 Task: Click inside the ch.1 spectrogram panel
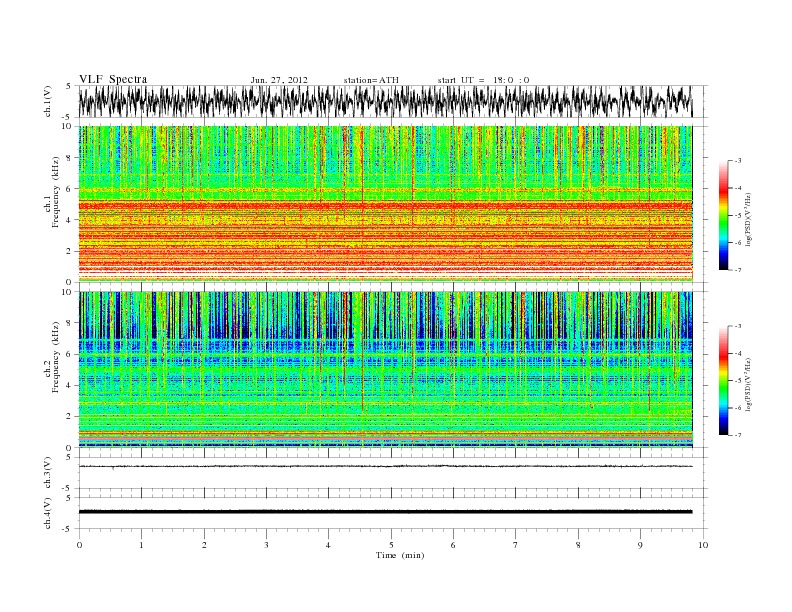[x=385, y=204]
